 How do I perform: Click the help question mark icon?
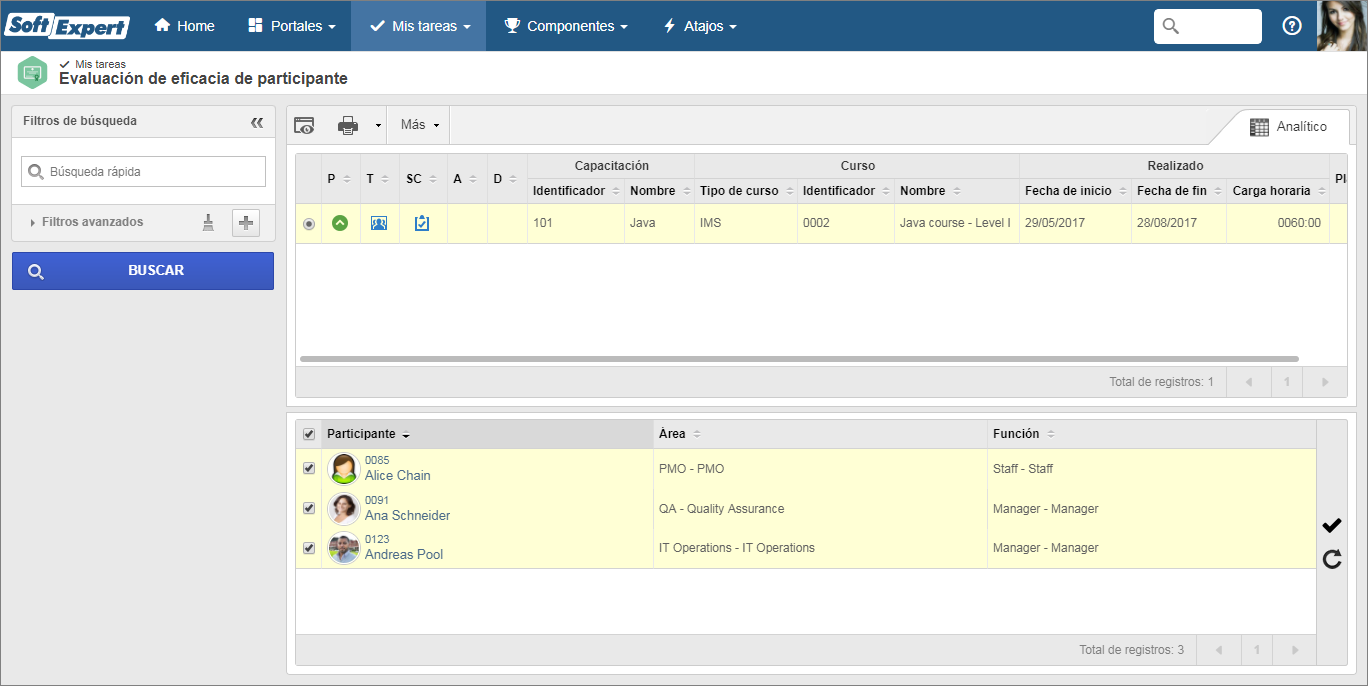1292,26
